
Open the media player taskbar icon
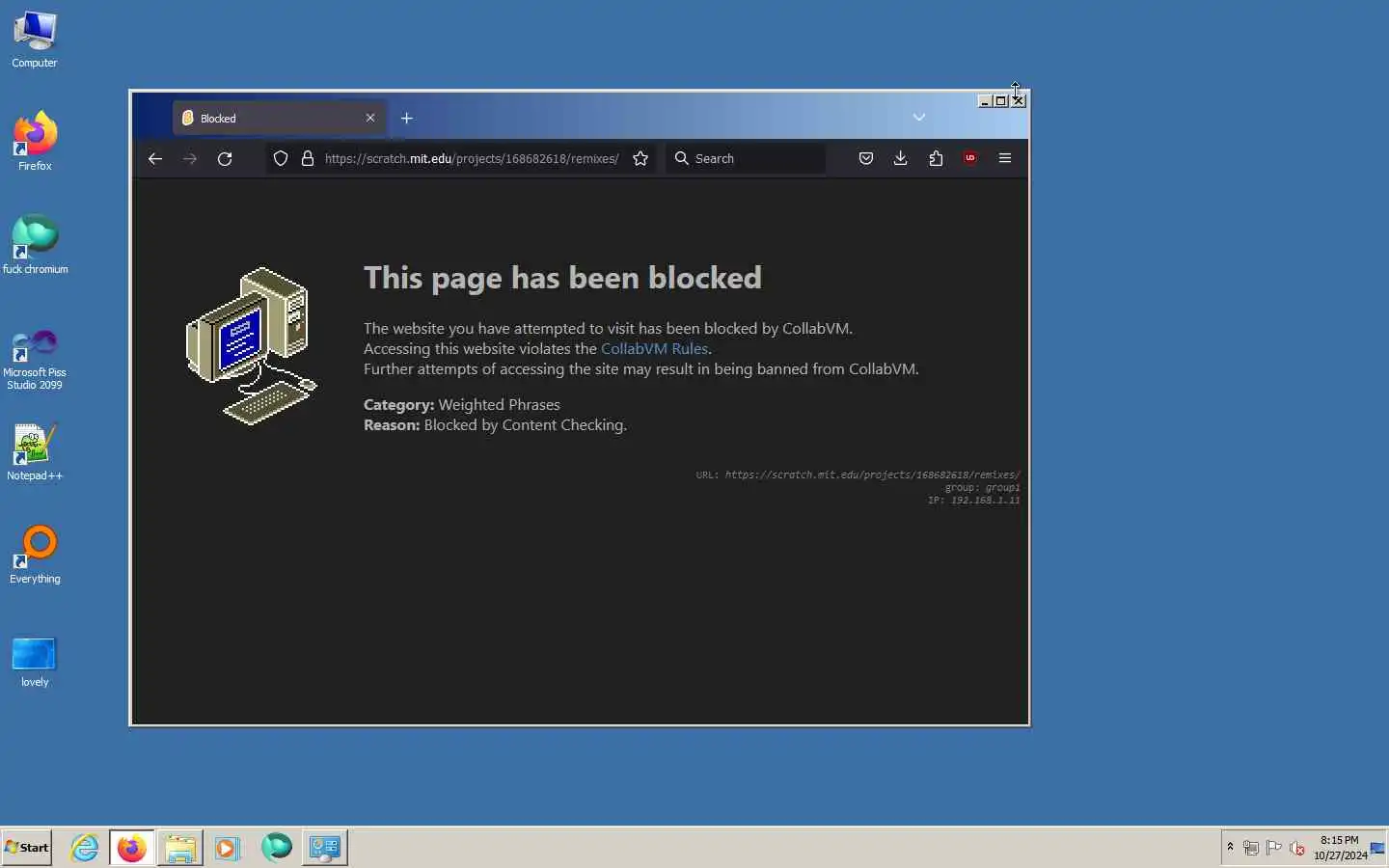228,848
